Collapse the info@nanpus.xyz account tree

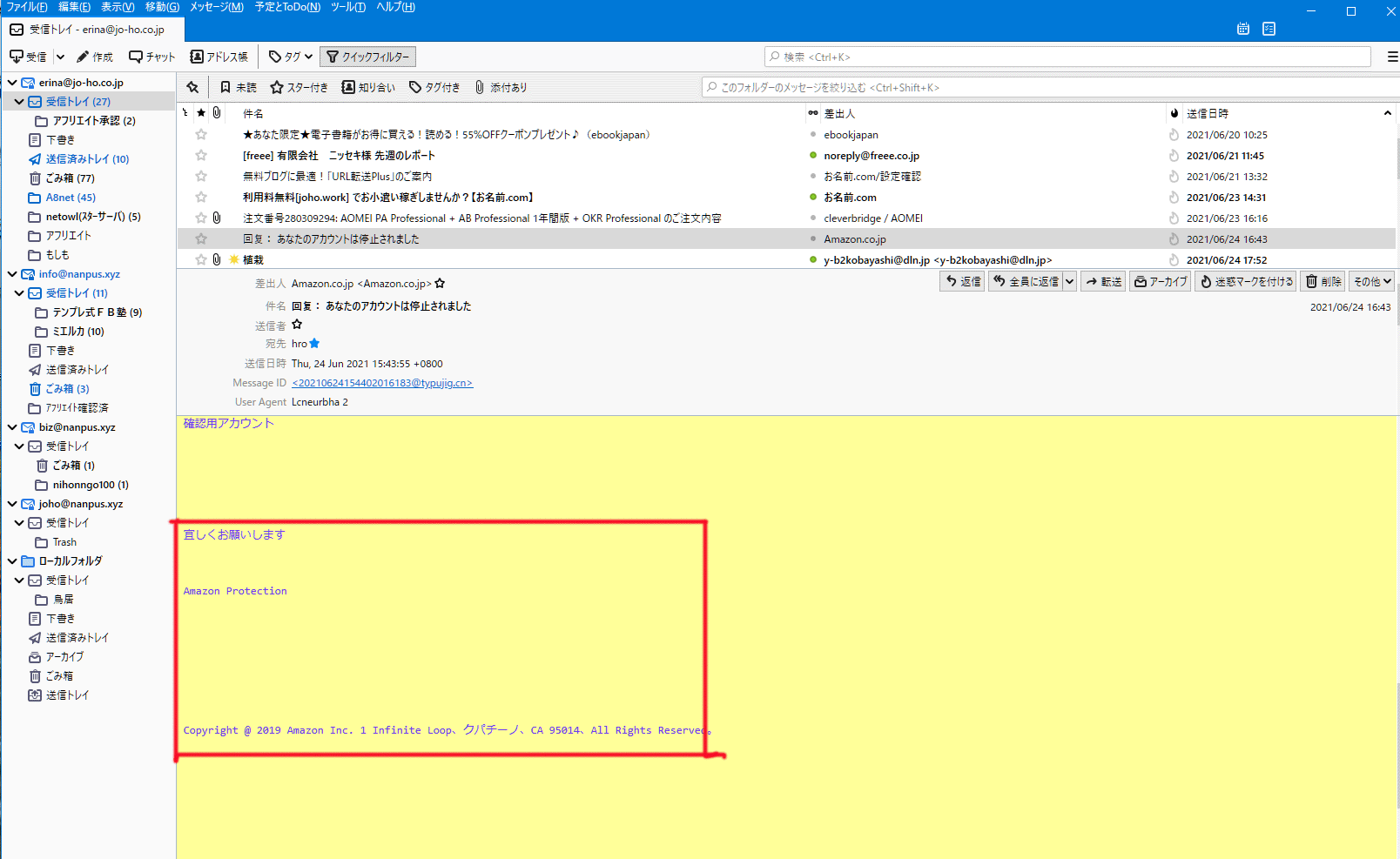coord(12,274)
